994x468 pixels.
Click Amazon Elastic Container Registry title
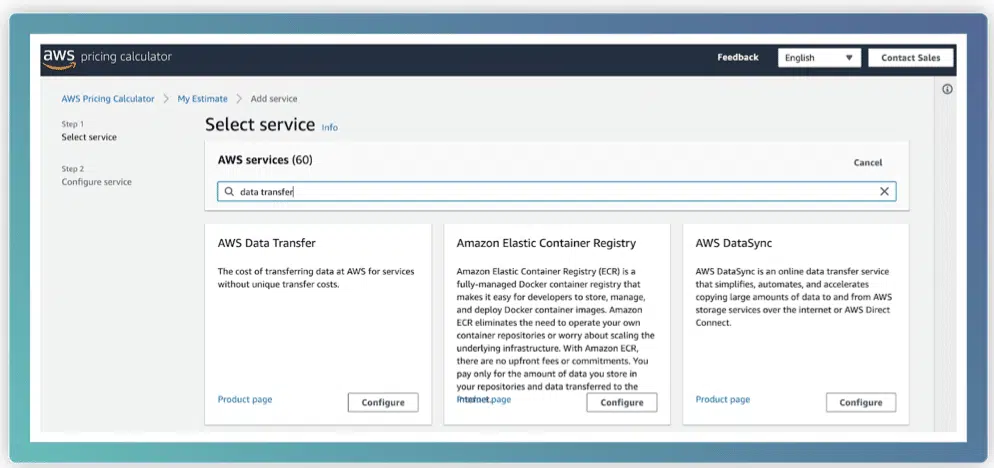(546, 243)
